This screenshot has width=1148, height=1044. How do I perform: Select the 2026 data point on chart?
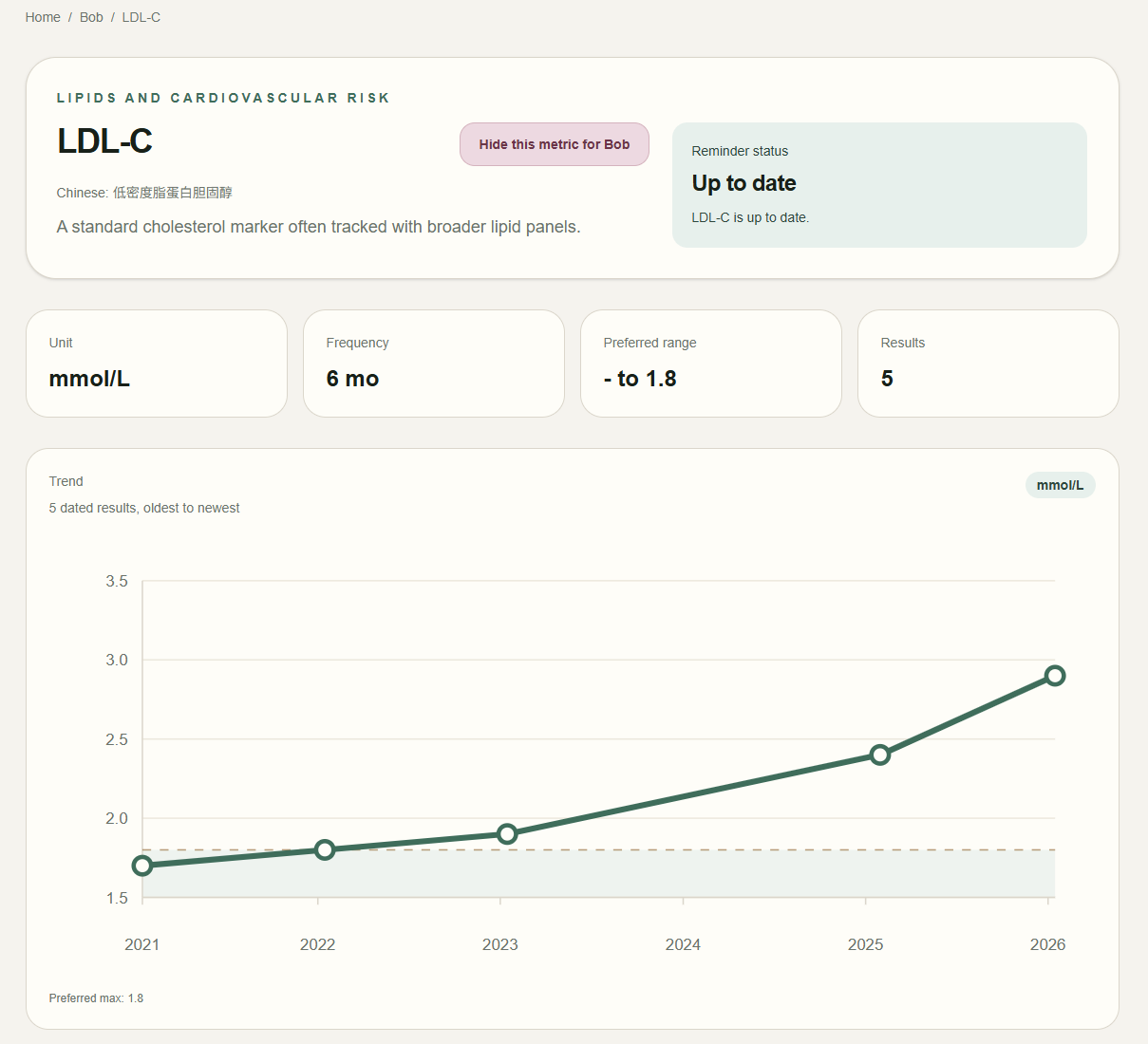[1055, 676]
